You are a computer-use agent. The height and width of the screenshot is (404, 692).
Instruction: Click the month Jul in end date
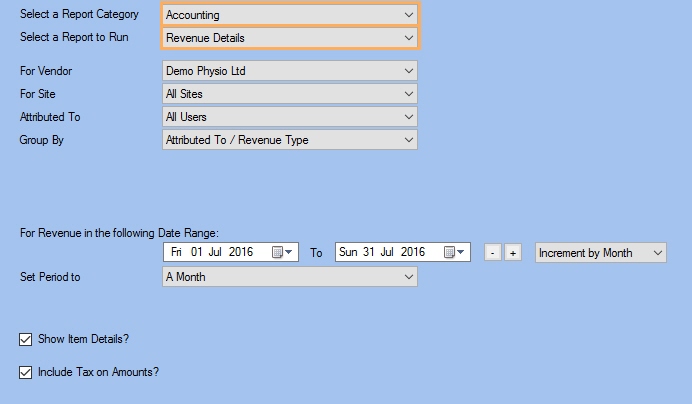click(x=387, y=252)
